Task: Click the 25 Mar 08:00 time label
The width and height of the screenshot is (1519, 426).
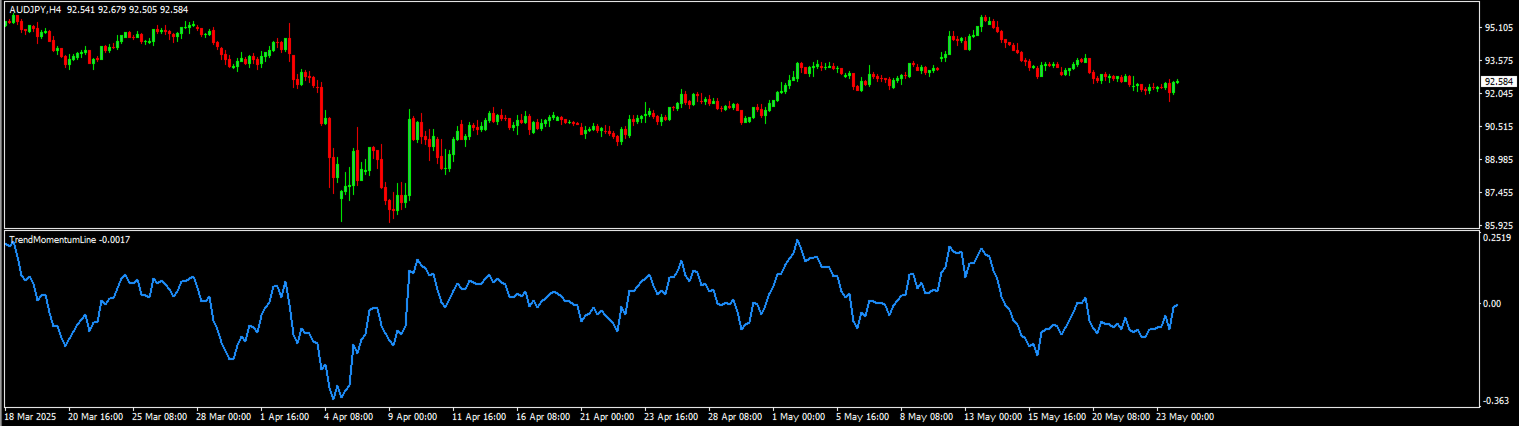Action: click(x=159, y=416)
